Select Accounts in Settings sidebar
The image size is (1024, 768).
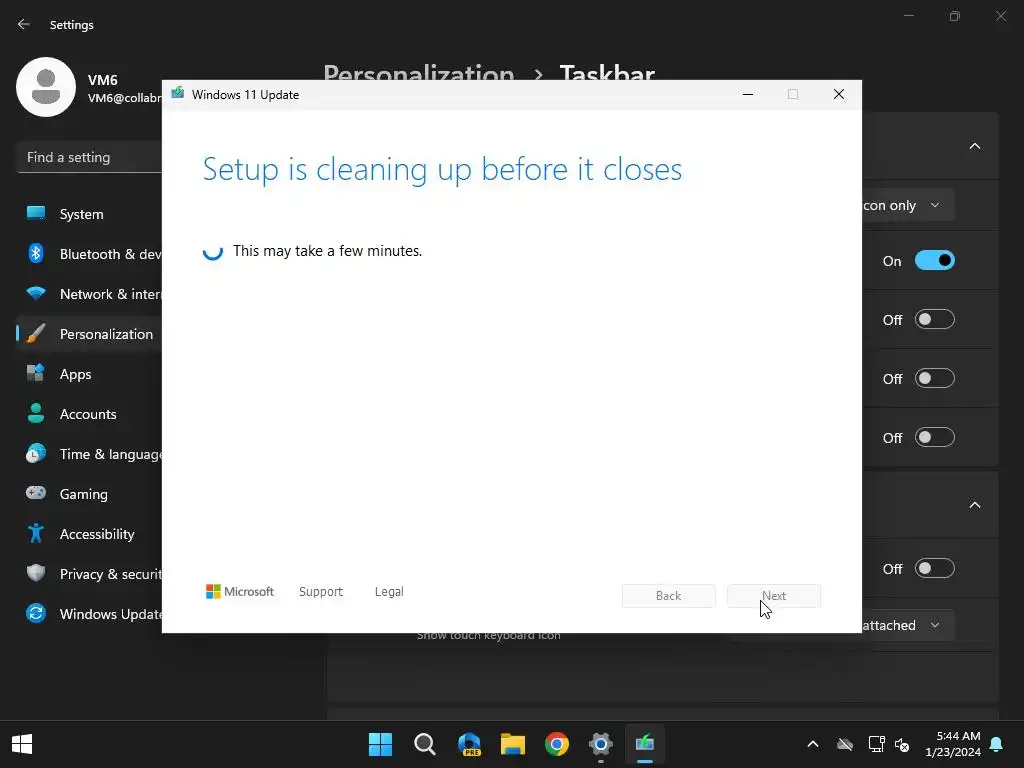pos(88,414)
